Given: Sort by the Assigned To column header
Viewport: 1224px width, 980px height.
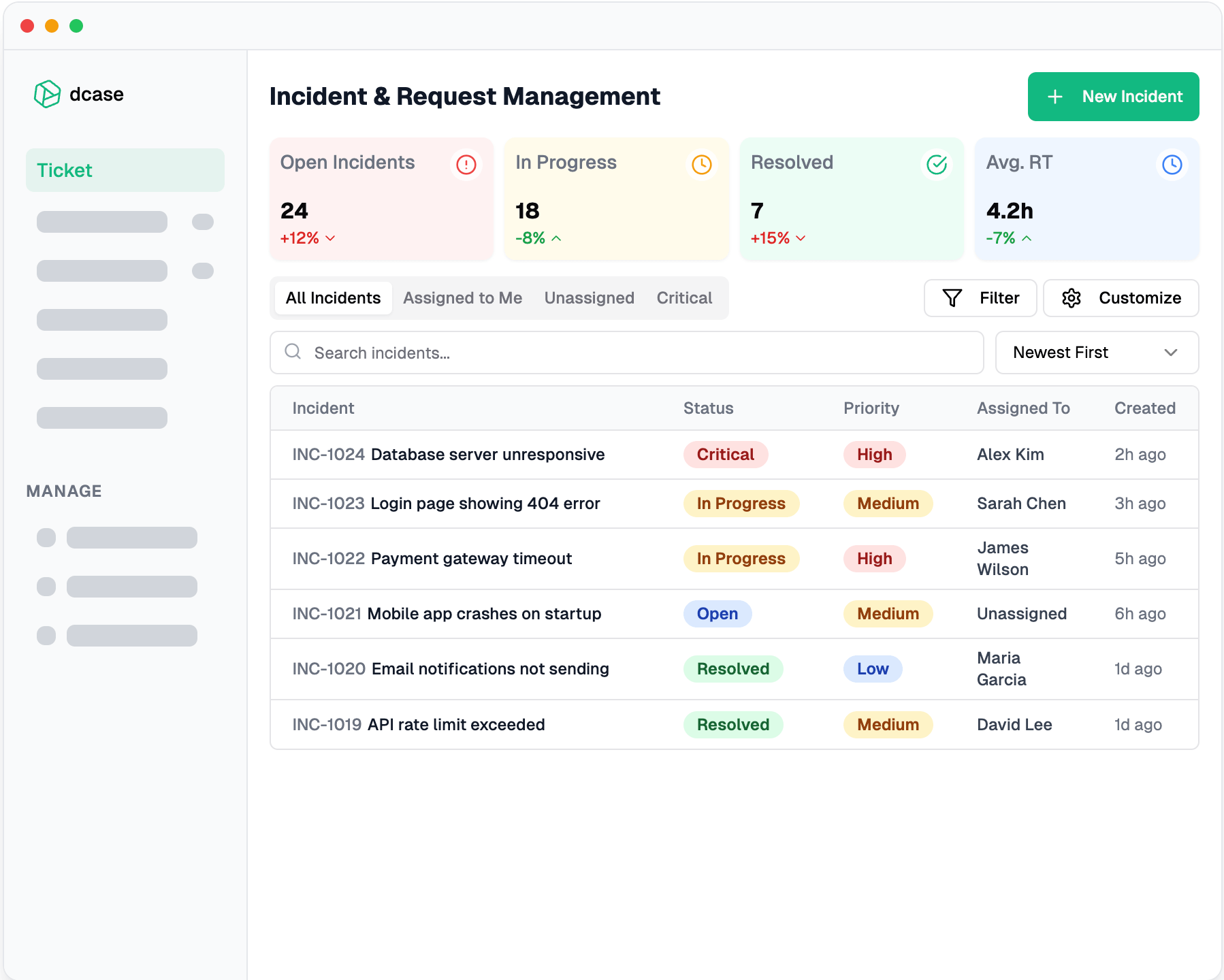Looking at the screenshot, I should pos(1023,408).
